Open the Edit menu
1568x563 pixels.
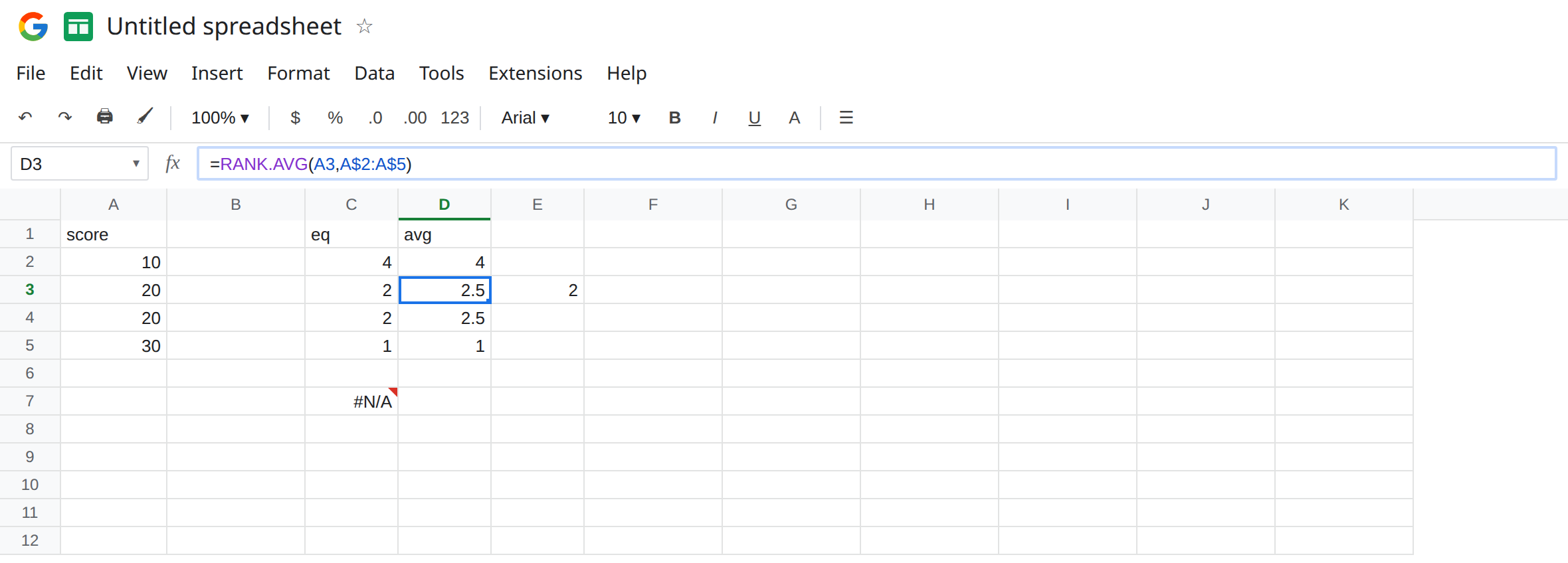coord(86,73)
